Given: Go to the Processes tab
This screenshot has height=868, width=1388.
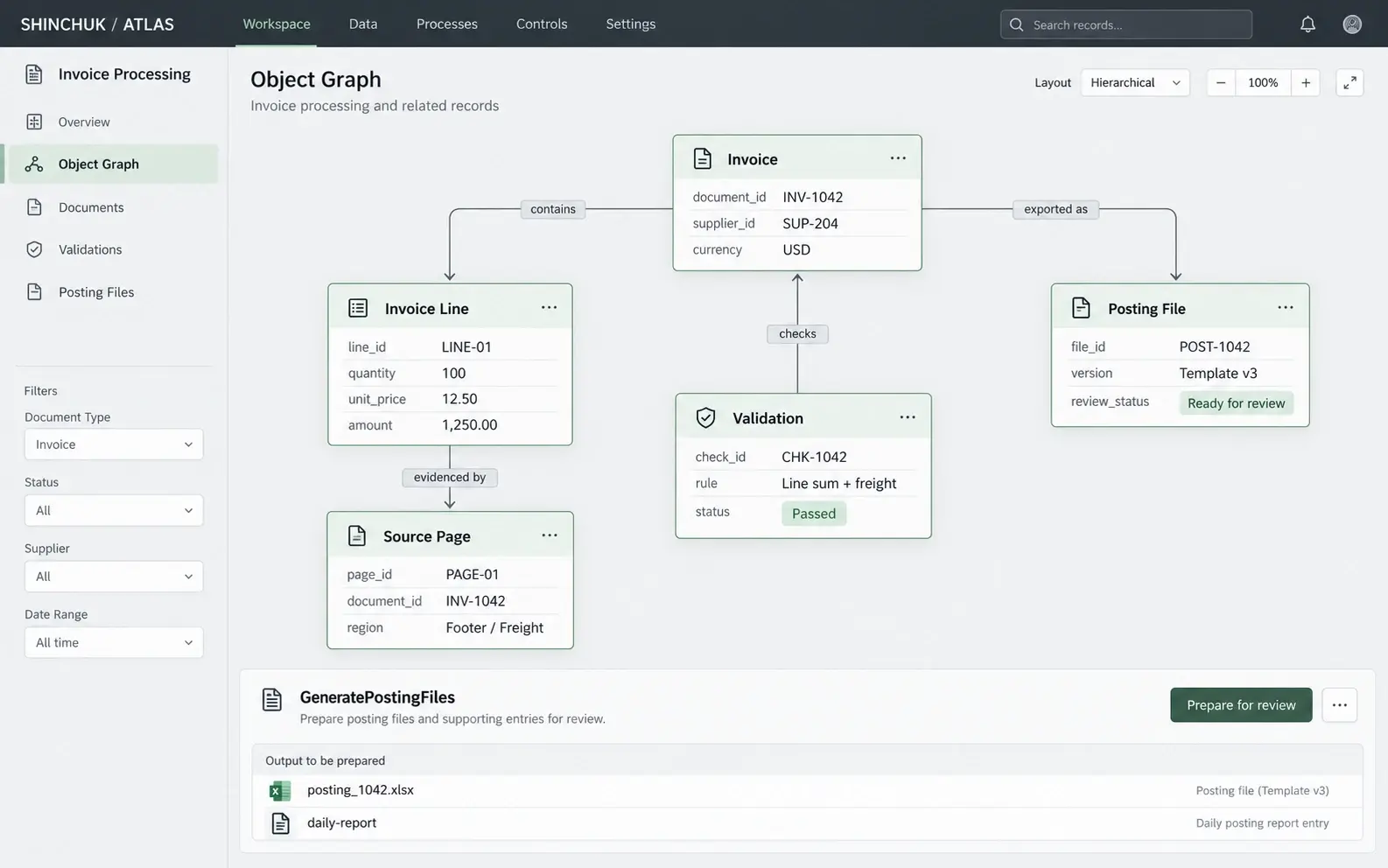Looking at the screenshot, I should coord(447,24).
